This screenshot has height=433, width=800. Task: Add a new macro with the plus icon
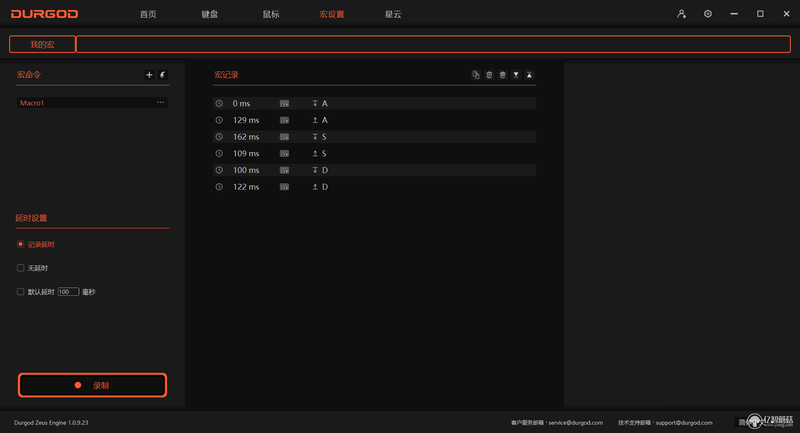point(149,75)
